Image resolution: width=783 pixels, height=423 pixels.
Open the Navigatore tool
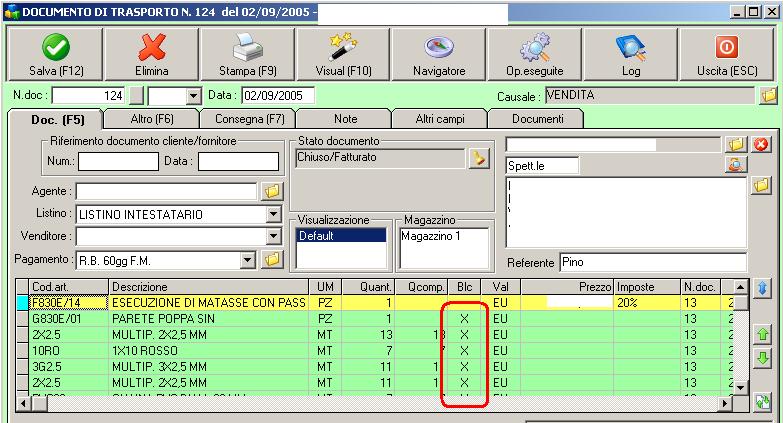439,54
